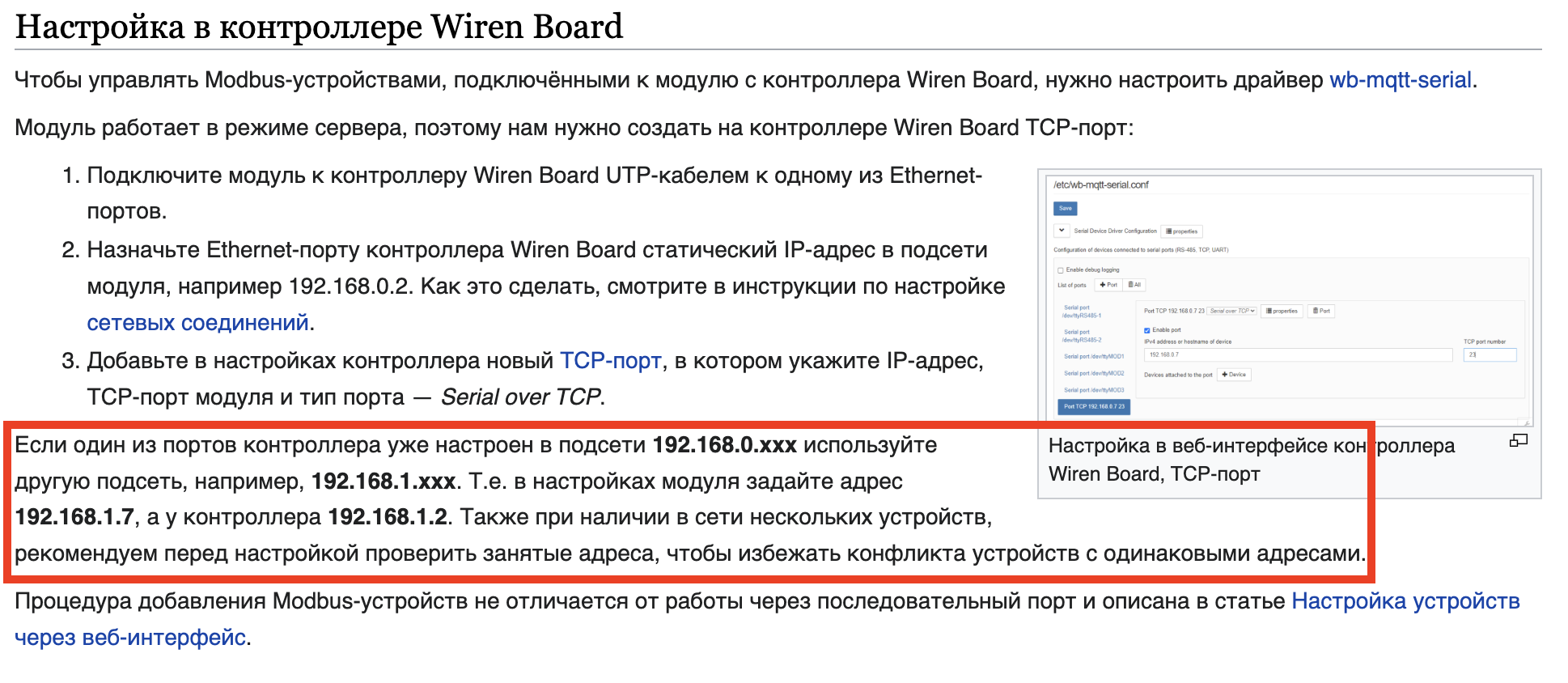Select the Serial port /dev/ttyRS485-1 tab
Screen dimensions: 1568x683
coord(1082,312)
